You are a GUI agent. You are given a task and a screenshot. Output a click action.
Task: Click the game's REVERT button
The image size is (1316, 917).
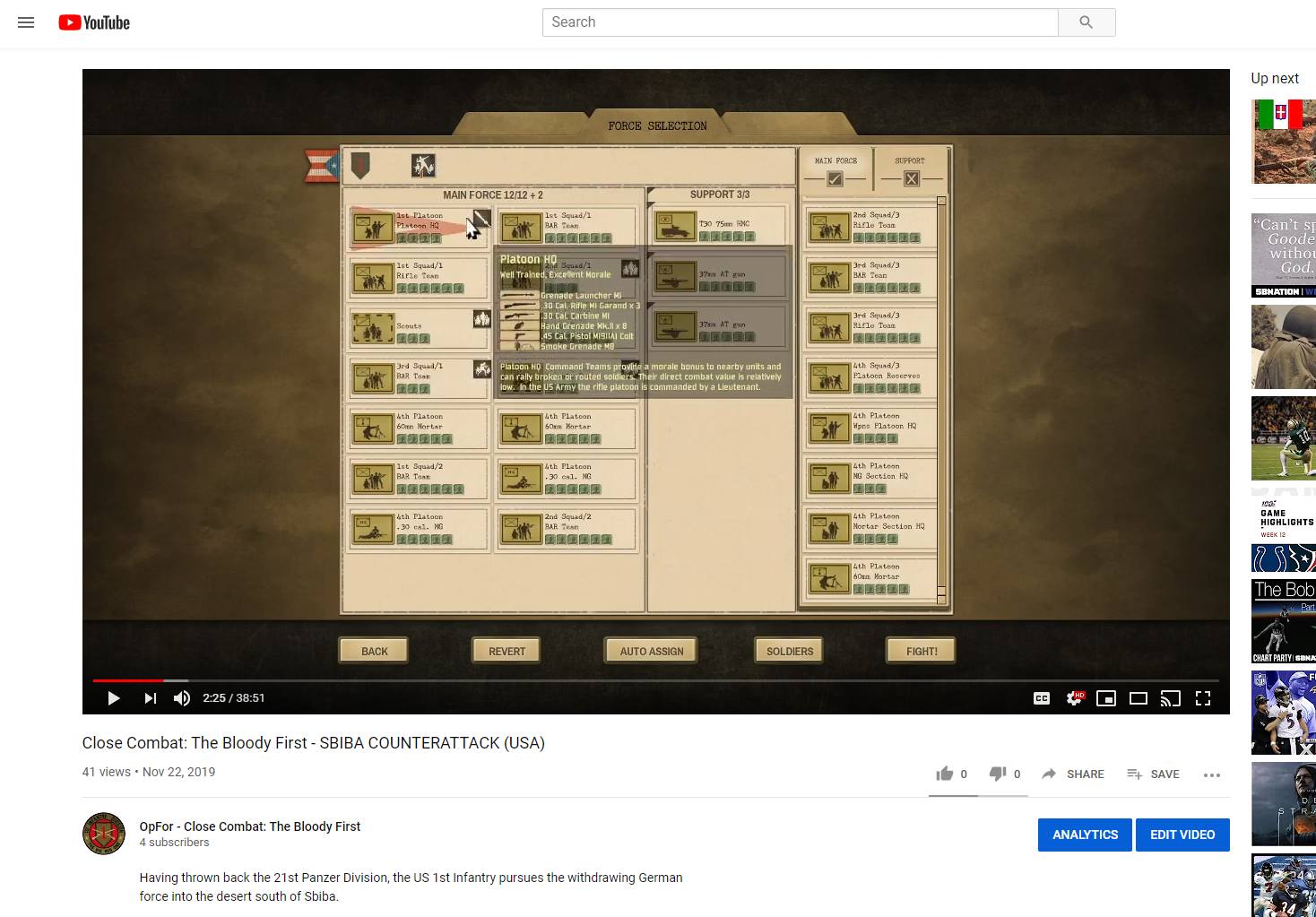click(506, 651)
